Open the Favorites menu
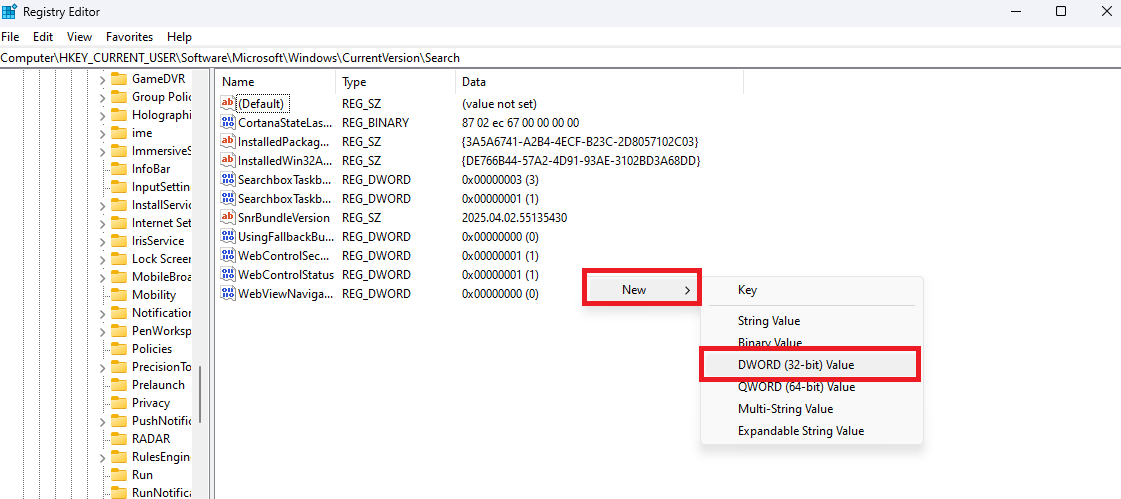This screenshot has height=499, width=1121. [129, 37]
